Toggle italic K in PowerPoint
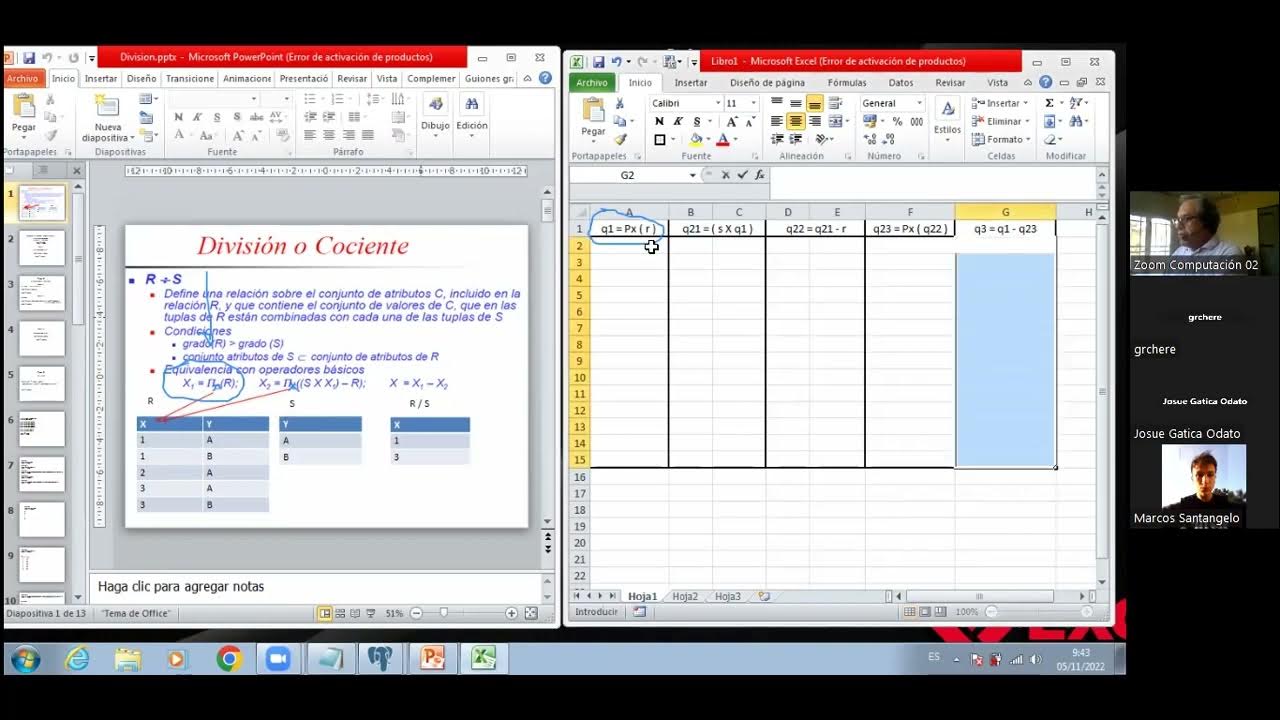Viewport: 1280px width, 720px height. [198, 117]
